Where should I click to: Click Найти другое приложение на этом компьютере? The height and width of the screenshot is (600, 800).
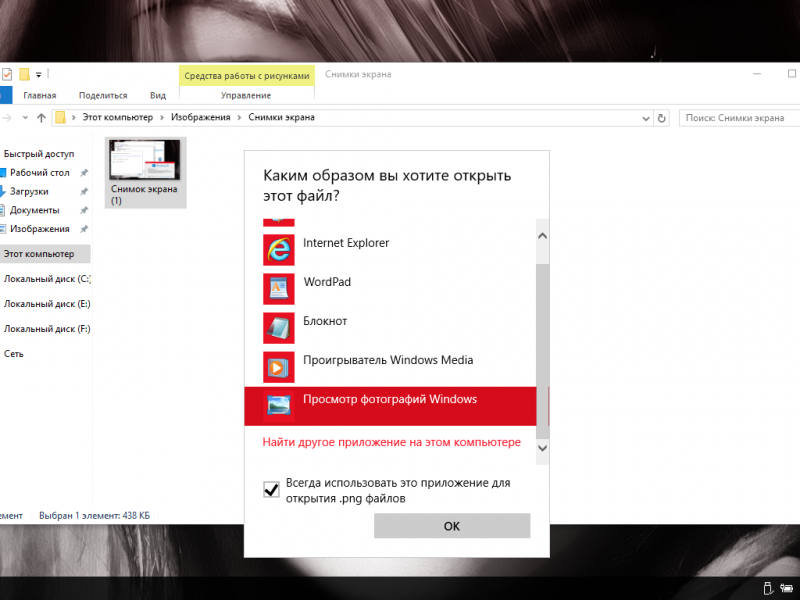[x=392, y=442]
